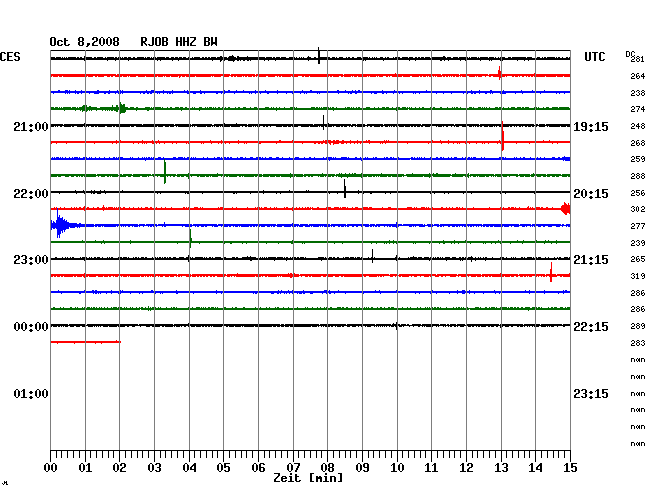The height and width of the screenshot is (494, 650).
Task: Click minute label 06 on time axis
Action: pos(258,468)
